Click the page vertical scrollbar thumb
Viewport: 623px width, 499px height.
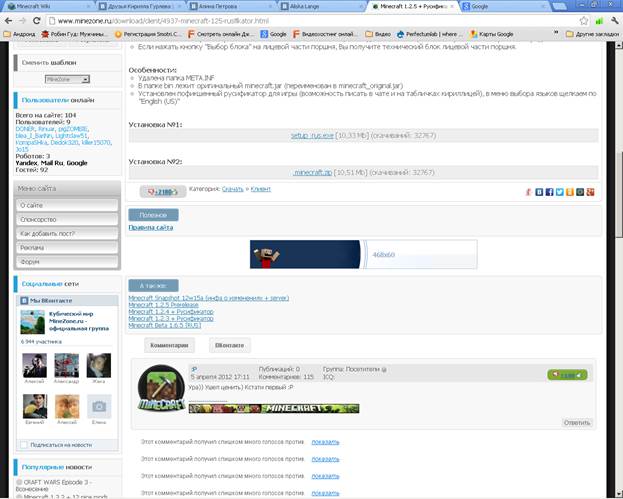[619, 195]
